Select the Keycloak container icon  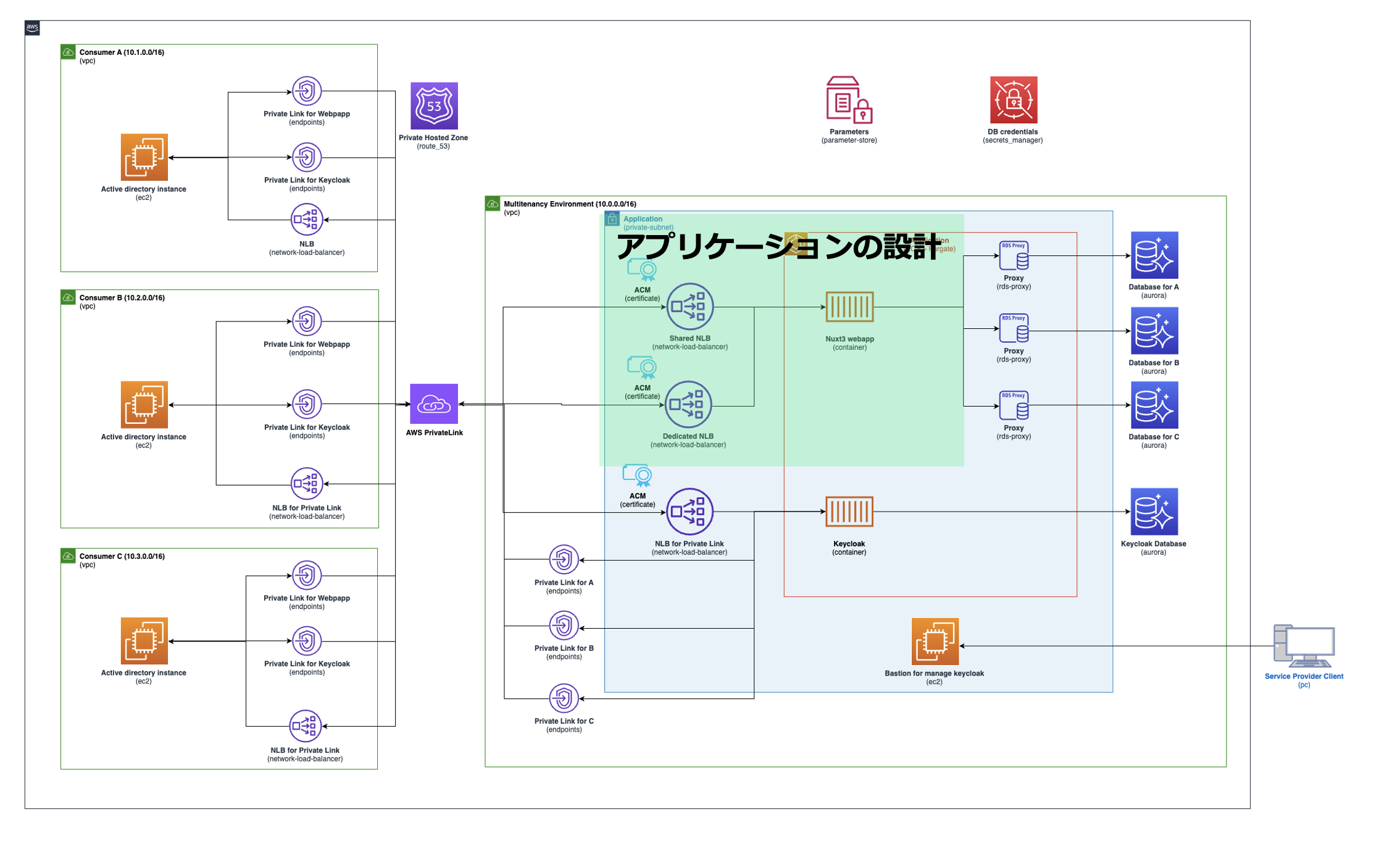849,511
